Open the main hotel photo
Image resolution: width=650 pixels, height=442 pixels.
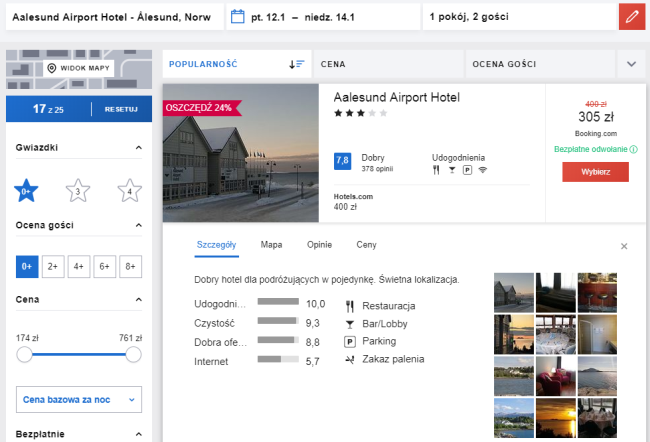(x=240, y=153)
